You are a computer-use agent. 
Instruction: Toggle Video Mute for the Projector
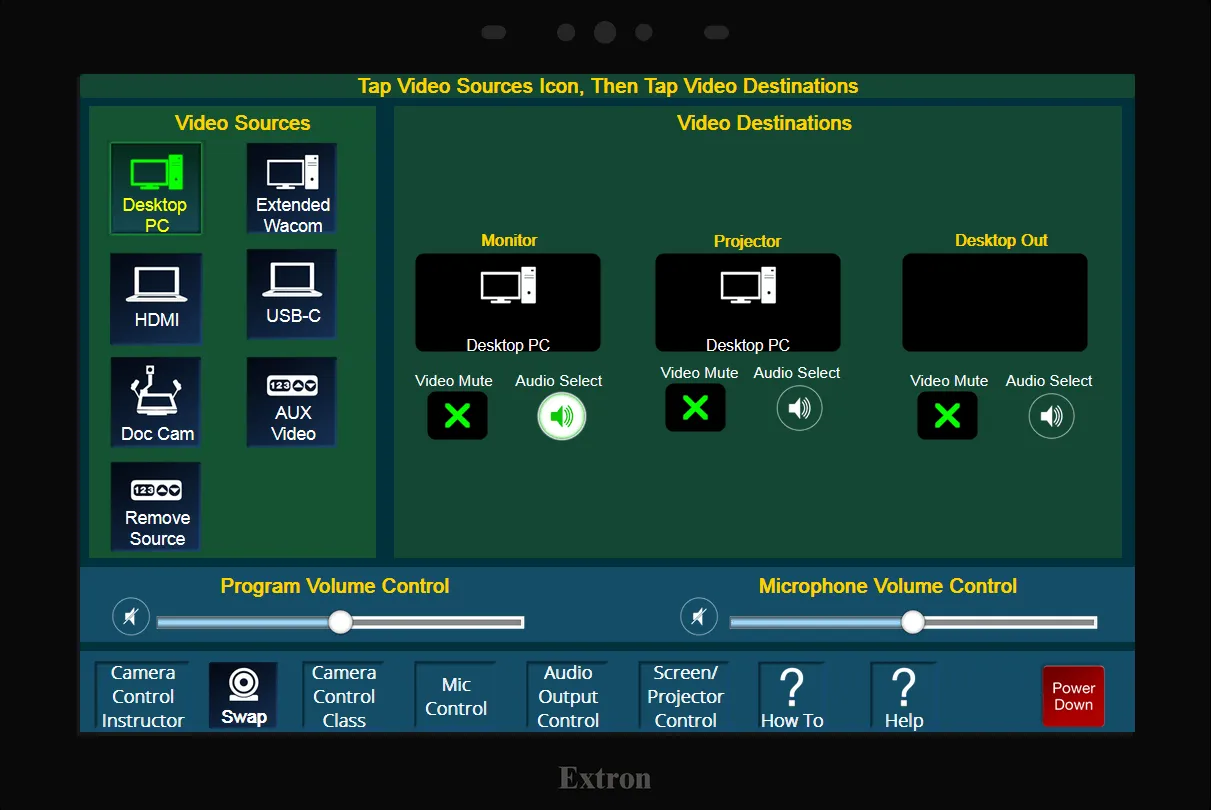point(695,408)
